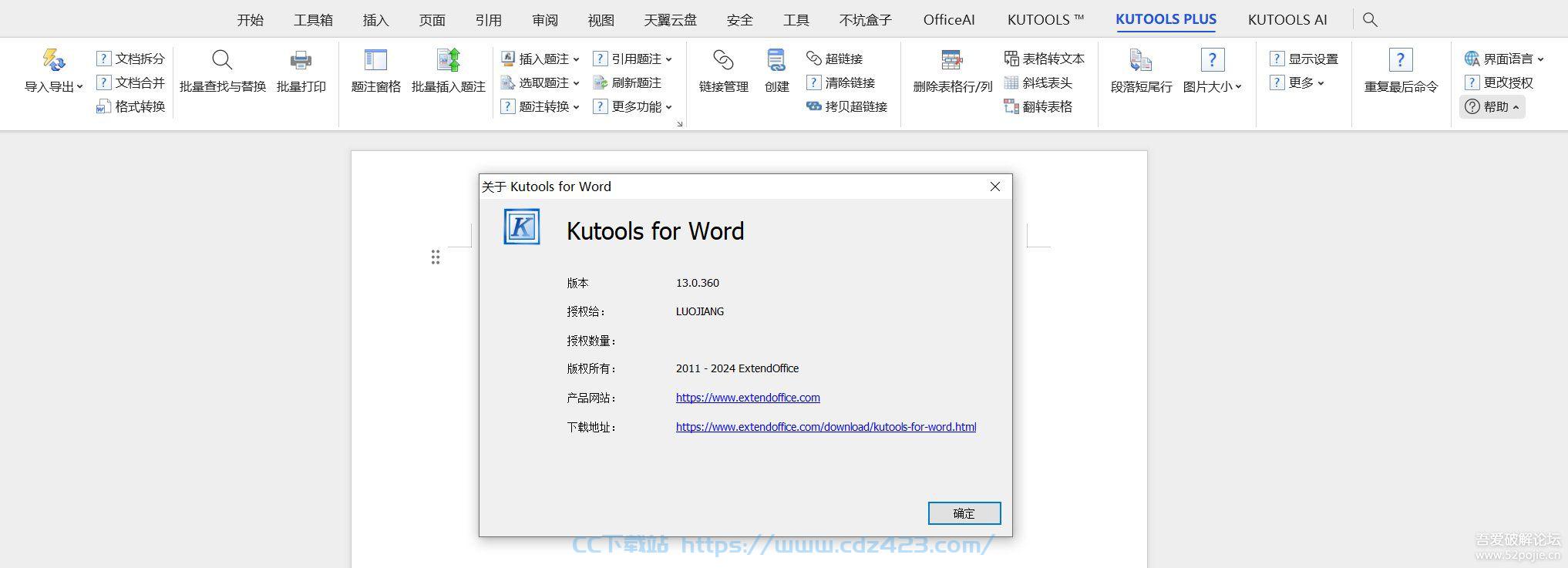
Task: Switch to the 页面 tab
Action: (x=432, y=20)
